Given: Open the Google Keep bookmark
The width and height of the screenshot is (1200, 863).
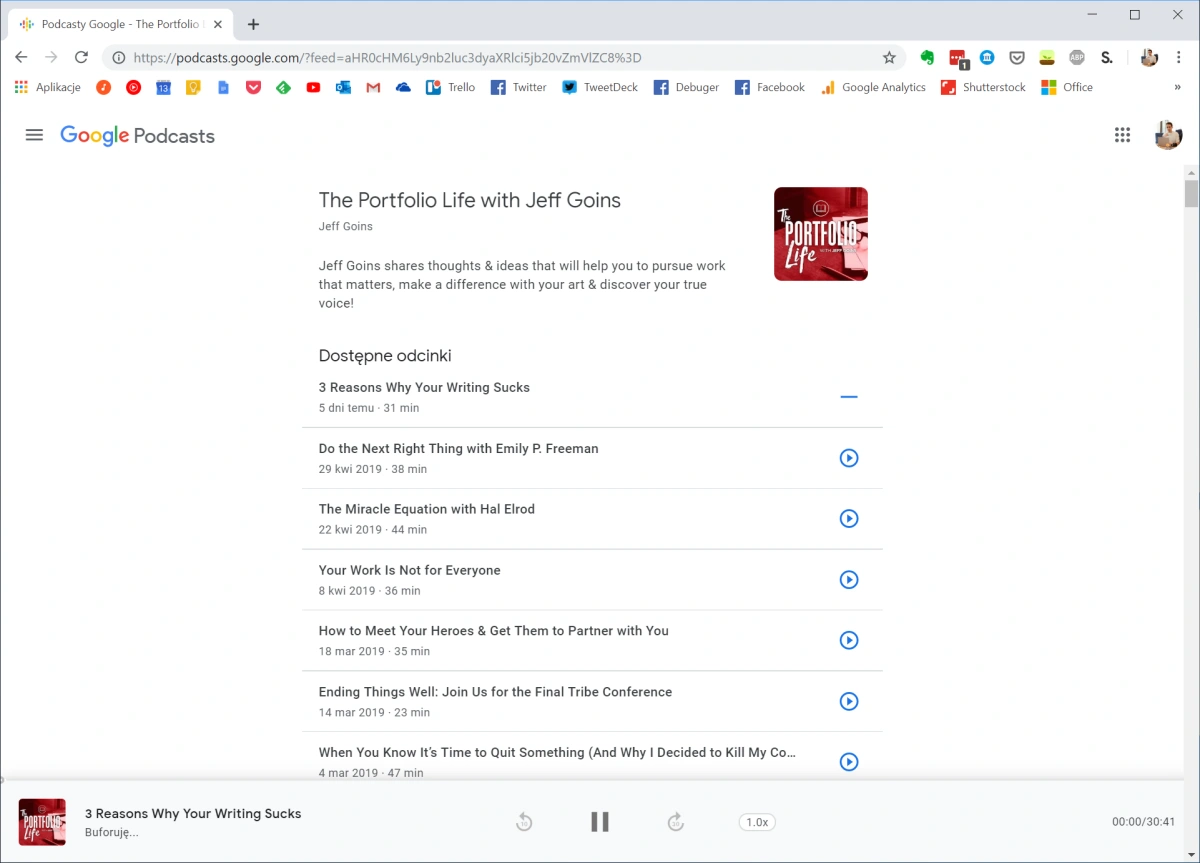Looking at the screenshot, I should pos(193,88).
